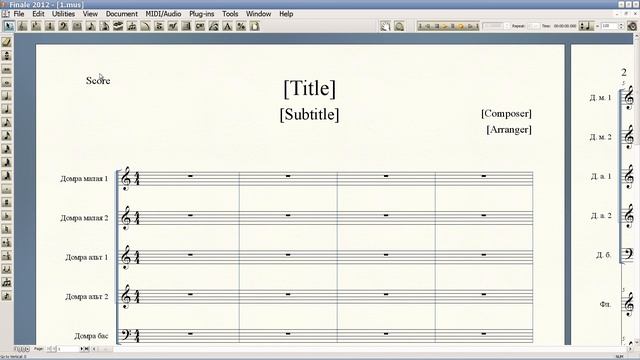
Task: Select staff name Домра малая 2
Action: click(x=84, y=218)
